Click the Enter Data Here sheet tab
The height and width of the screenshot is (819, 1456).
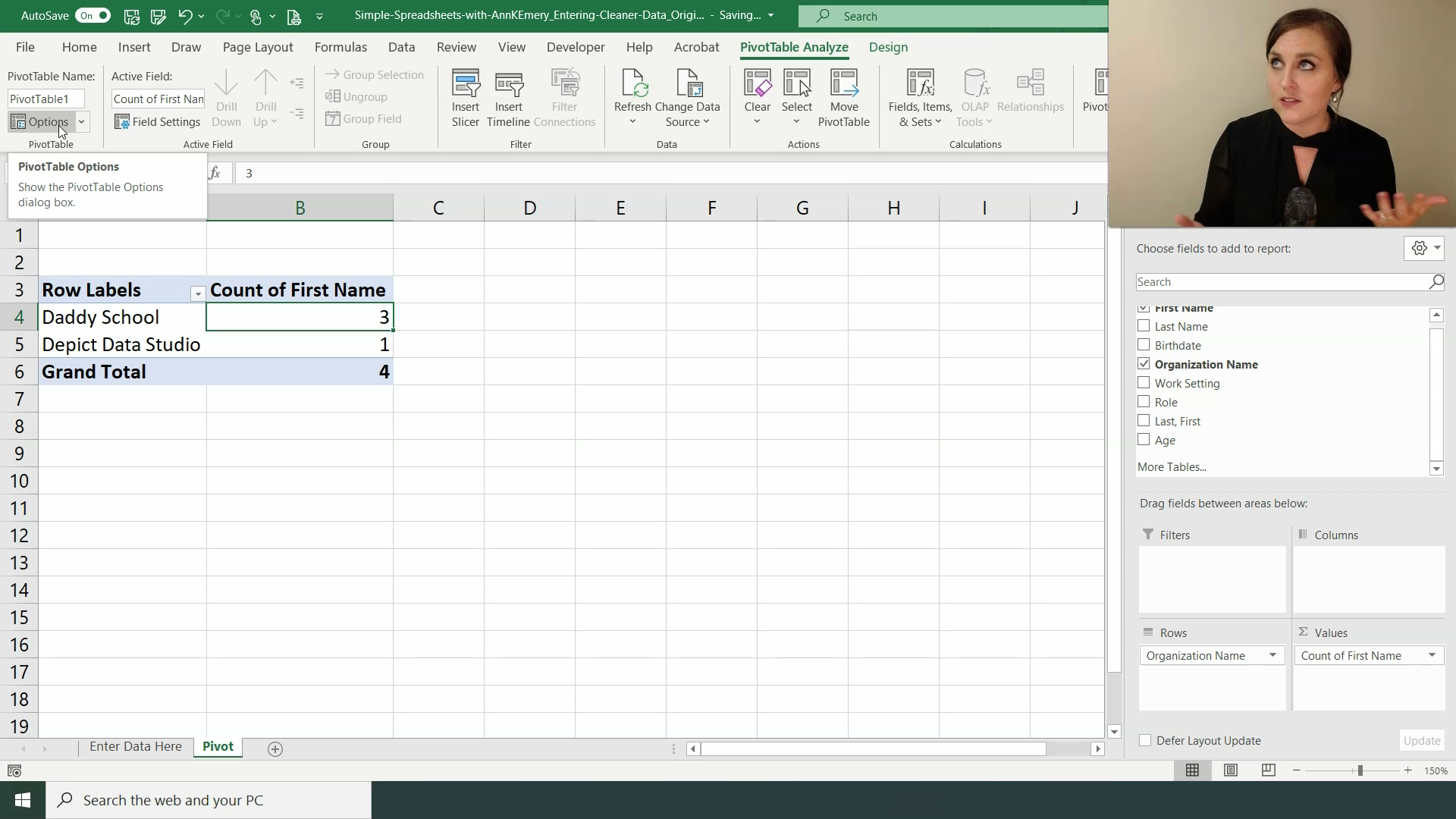pos(135,746)
